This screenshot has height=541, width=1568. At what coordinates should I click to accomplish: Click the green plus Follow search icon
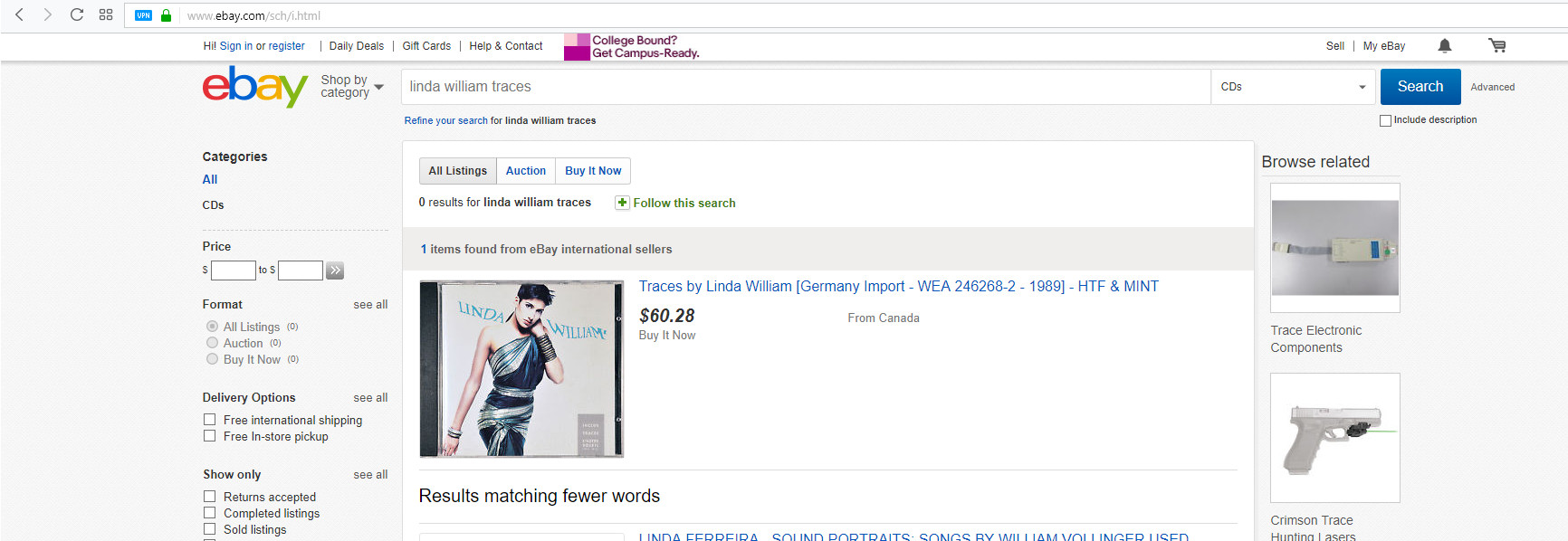pos(622,203)
